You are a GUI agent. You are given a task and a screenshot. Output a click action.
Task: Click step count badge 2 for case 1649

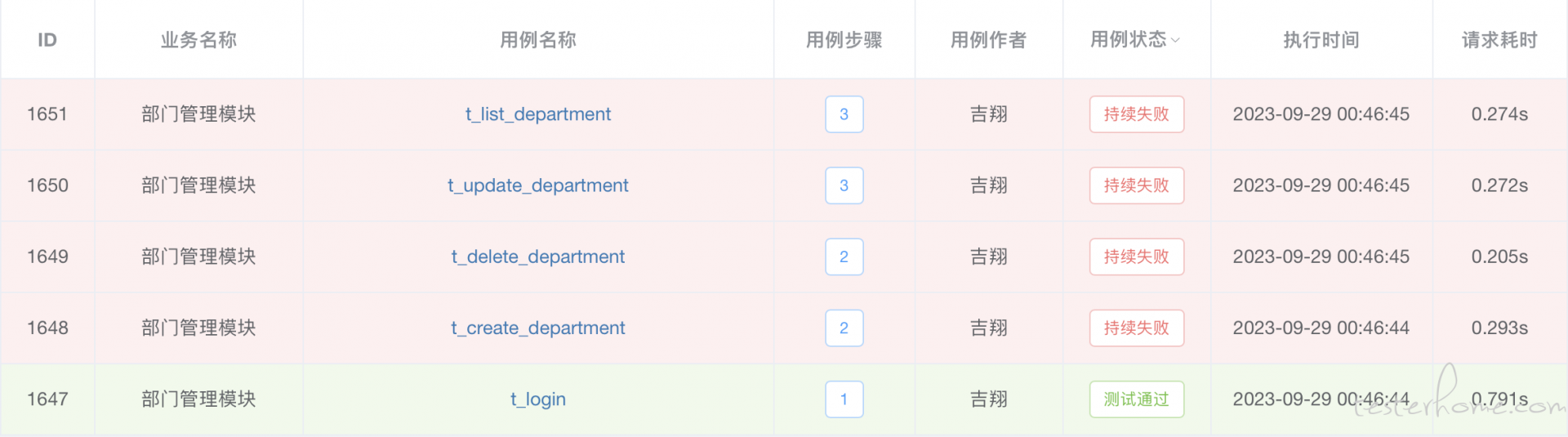[844, 256]
